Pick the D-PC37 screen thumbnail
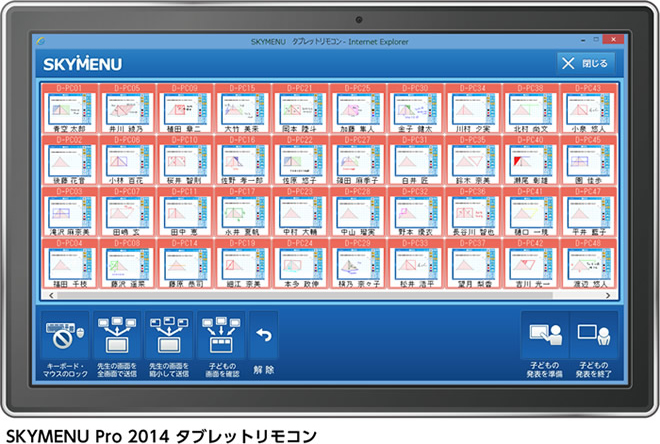The height and width of the screenshot is (444, 660). pos(473,263)
